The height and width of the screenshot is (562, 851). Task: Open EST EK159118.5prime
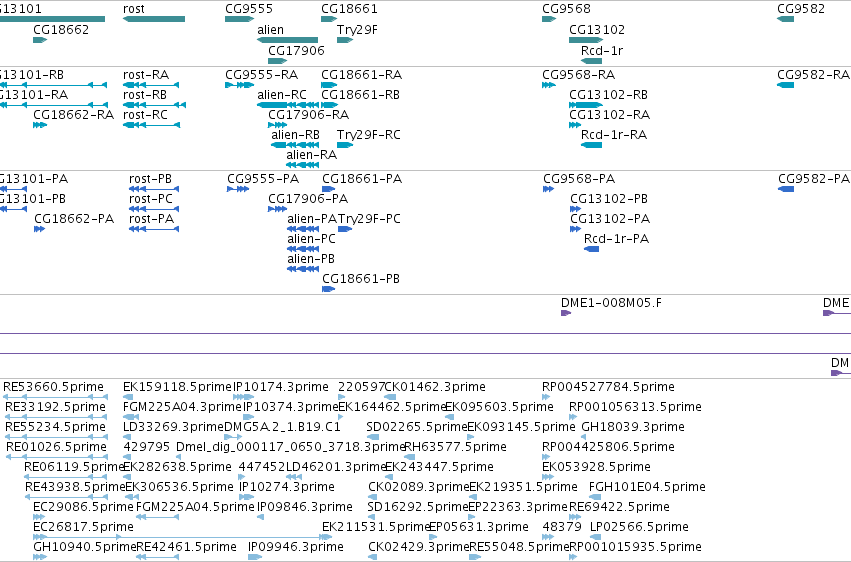pos(177,387)
